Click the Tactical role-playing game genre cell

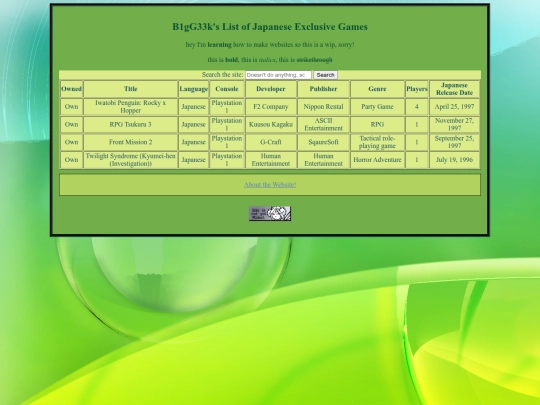coord(377,142)
